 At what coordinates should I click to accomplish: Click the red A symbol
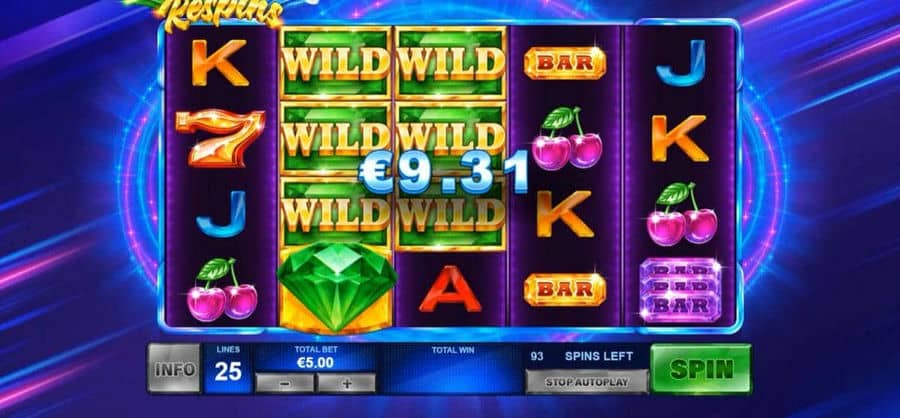[451, 289]
